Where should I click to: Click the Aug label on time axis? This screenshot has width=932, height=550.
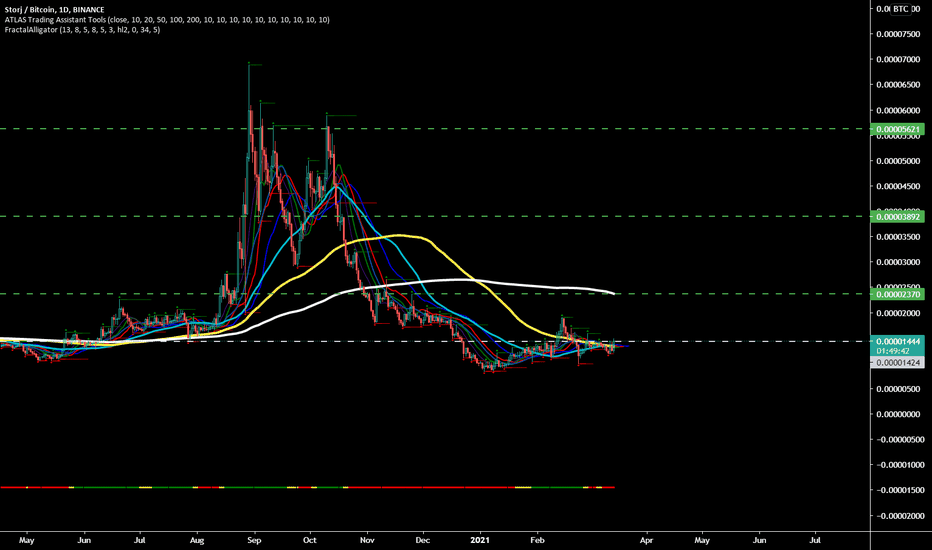click(x=197, y=540)
